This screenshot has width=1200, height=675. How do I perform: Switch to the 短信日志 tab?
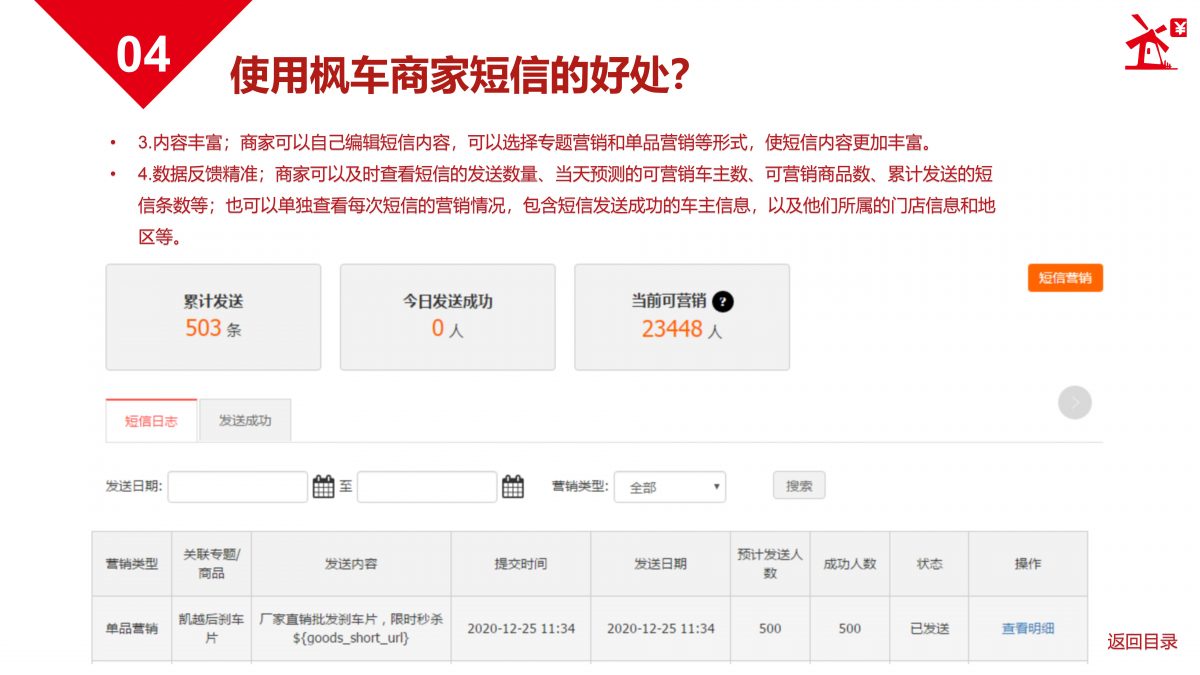click(x=151, y=421)
